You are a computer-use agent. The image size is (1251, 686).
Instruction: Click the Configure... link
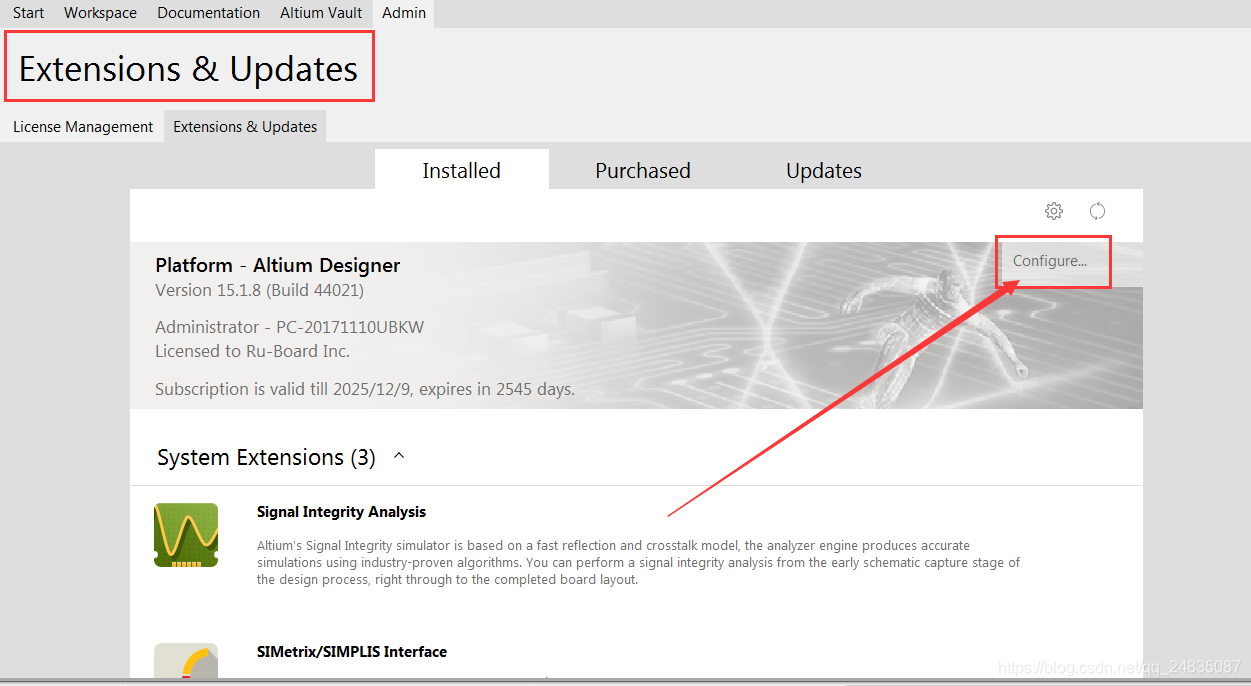click(x=1049, y=261)
